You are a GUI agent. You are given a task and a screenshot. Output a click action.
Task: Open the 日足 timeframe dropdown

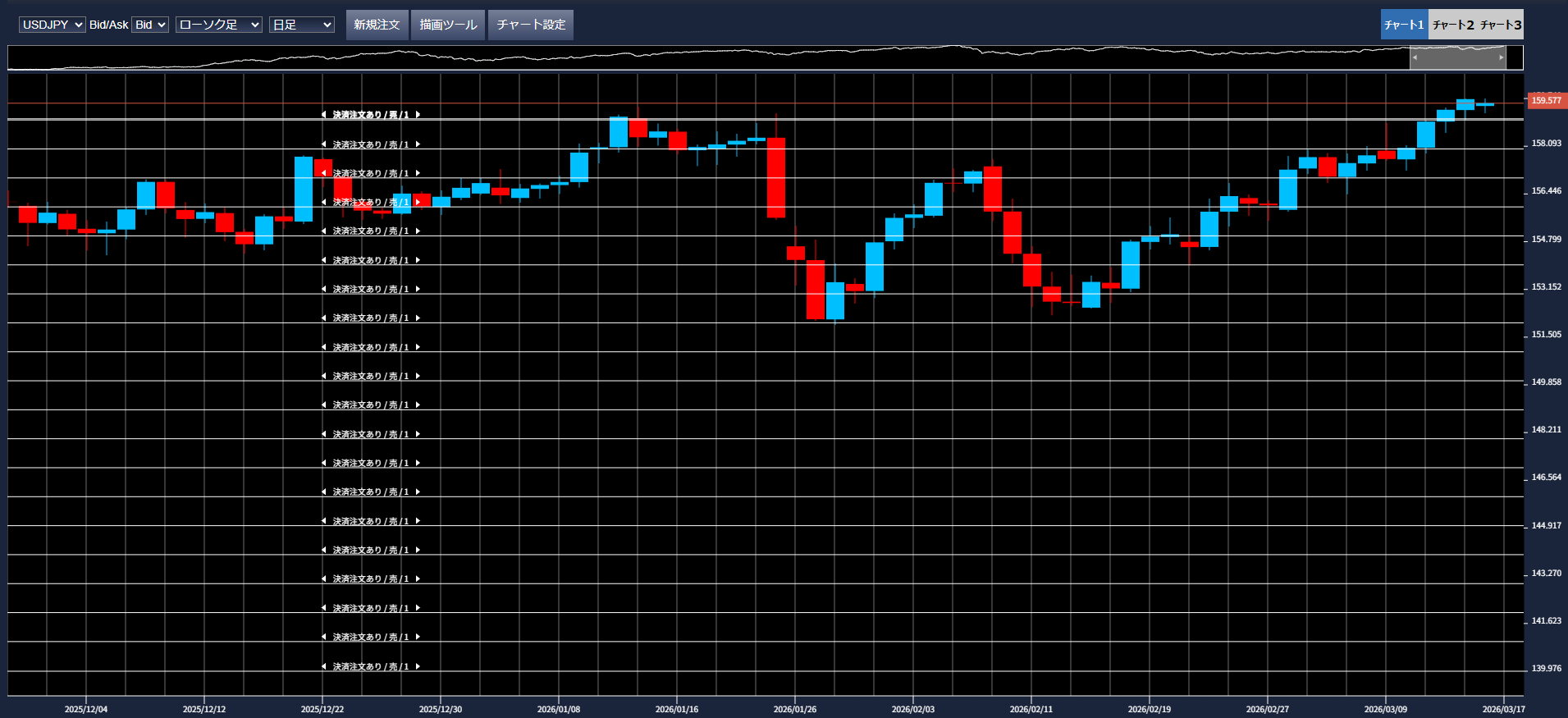click(301, 25)
